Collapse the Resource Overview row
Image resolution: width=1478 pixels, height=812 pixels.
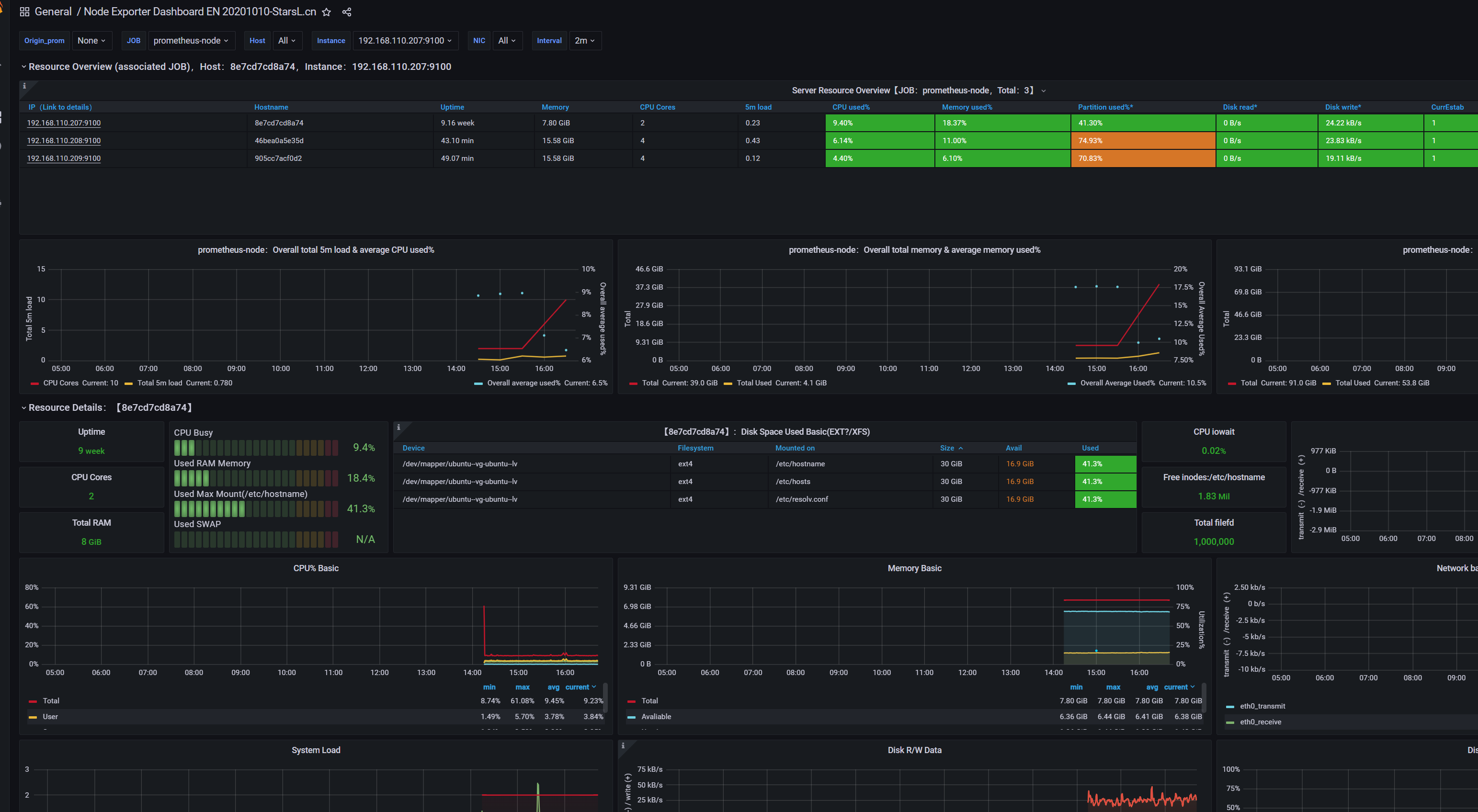click(x=23, y=67)
